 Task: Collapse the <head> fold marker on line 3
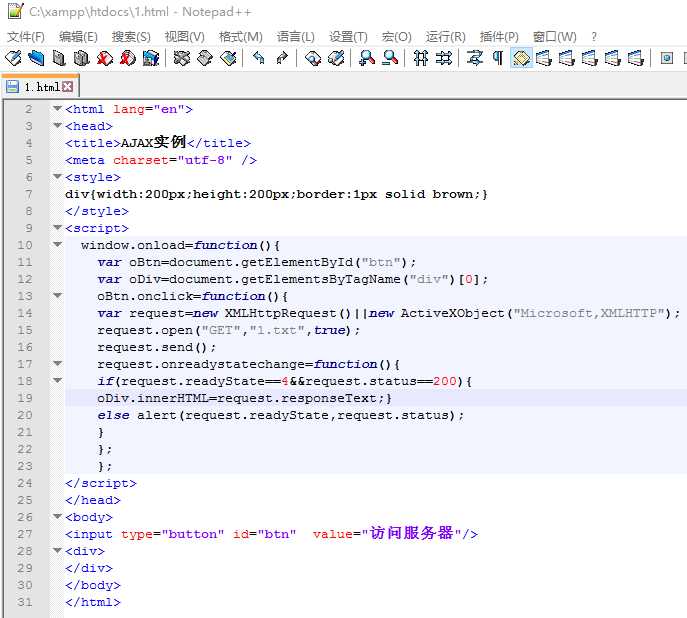pyautogui.click(x=57, y=125)
